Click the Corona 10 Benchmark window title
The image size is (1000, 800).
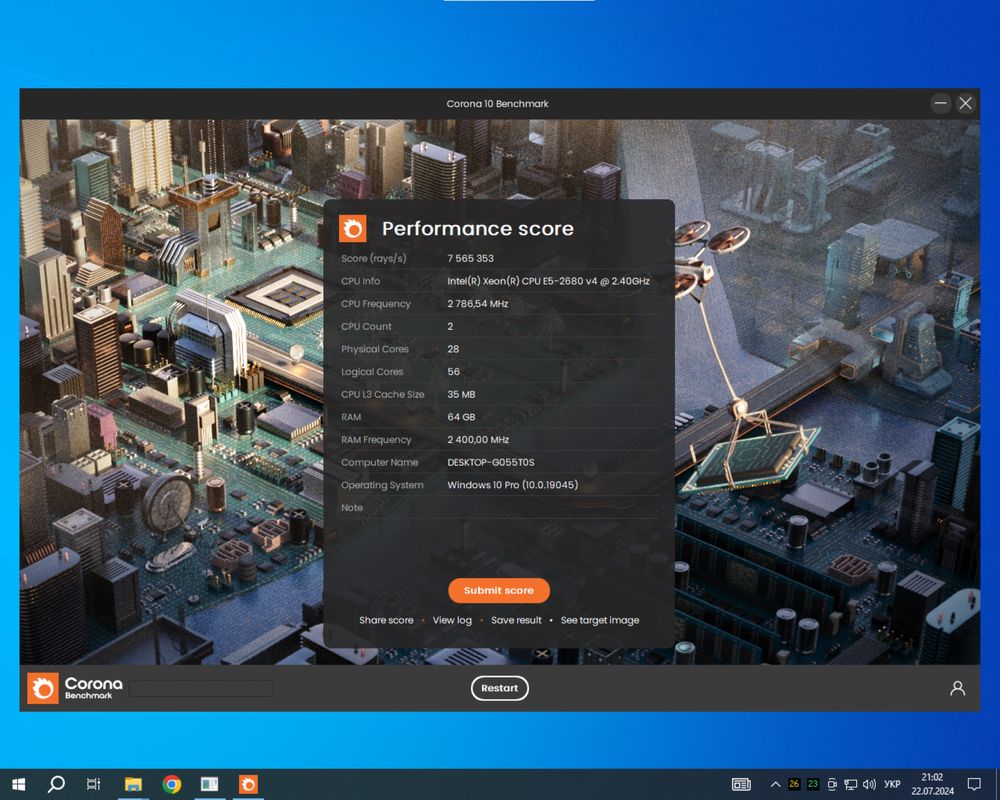coord(497,103)
